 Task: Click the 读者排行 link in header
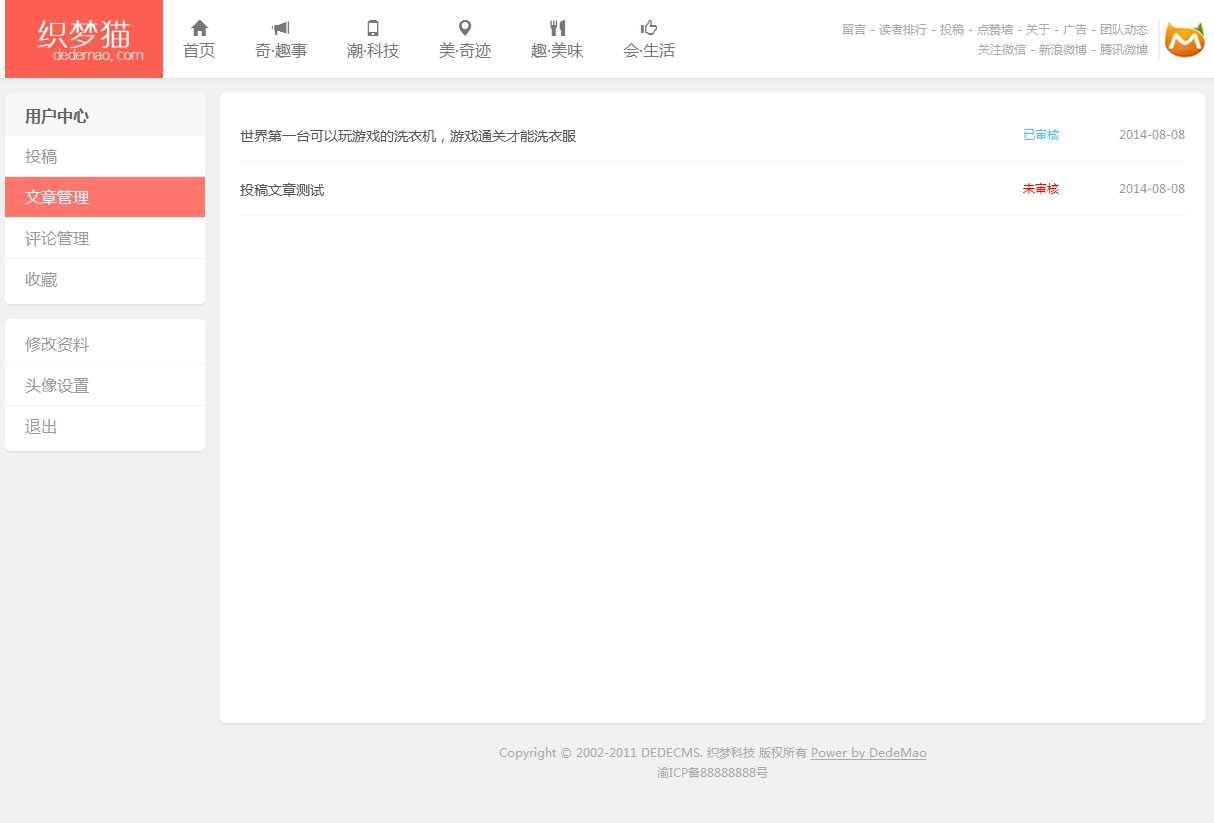(902, 30)
